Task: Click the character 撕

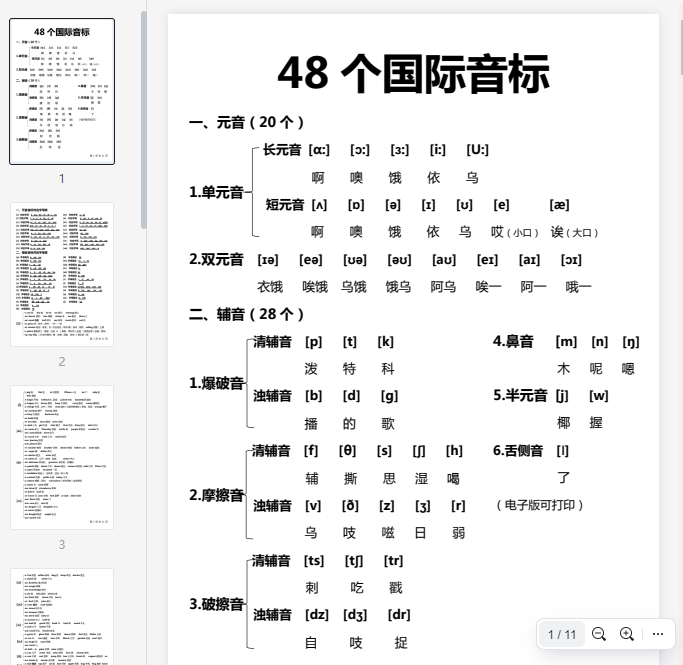Action: click(x=350, y=479)
